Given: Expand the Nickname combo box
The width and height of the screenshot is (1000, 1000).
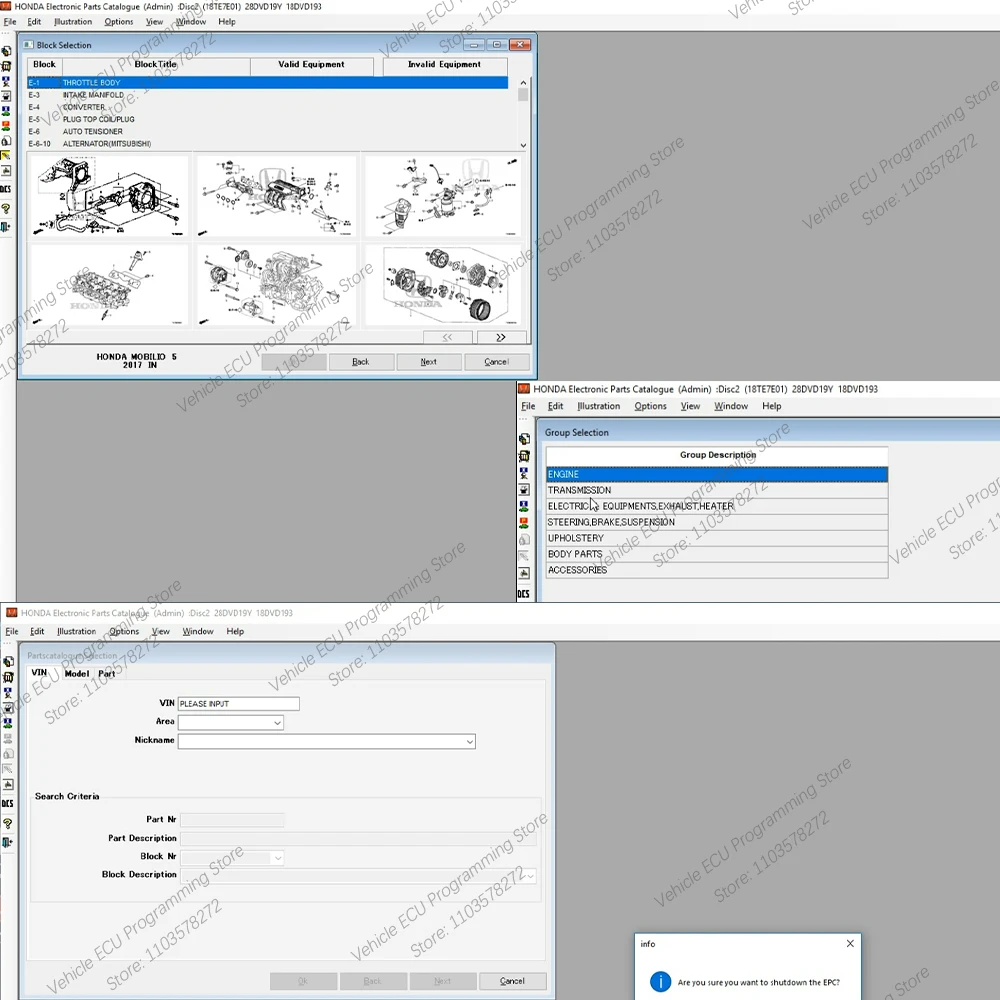Looking at the screenshot, I should click(469, 741).
